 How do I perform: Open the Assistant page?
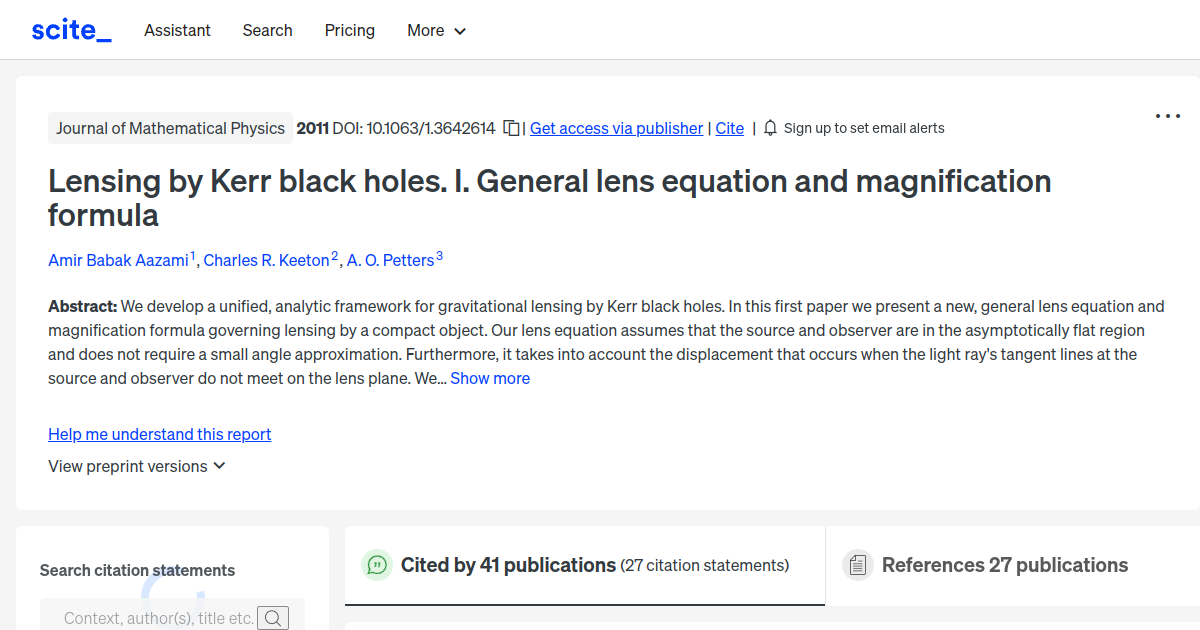tap(177, 30)
